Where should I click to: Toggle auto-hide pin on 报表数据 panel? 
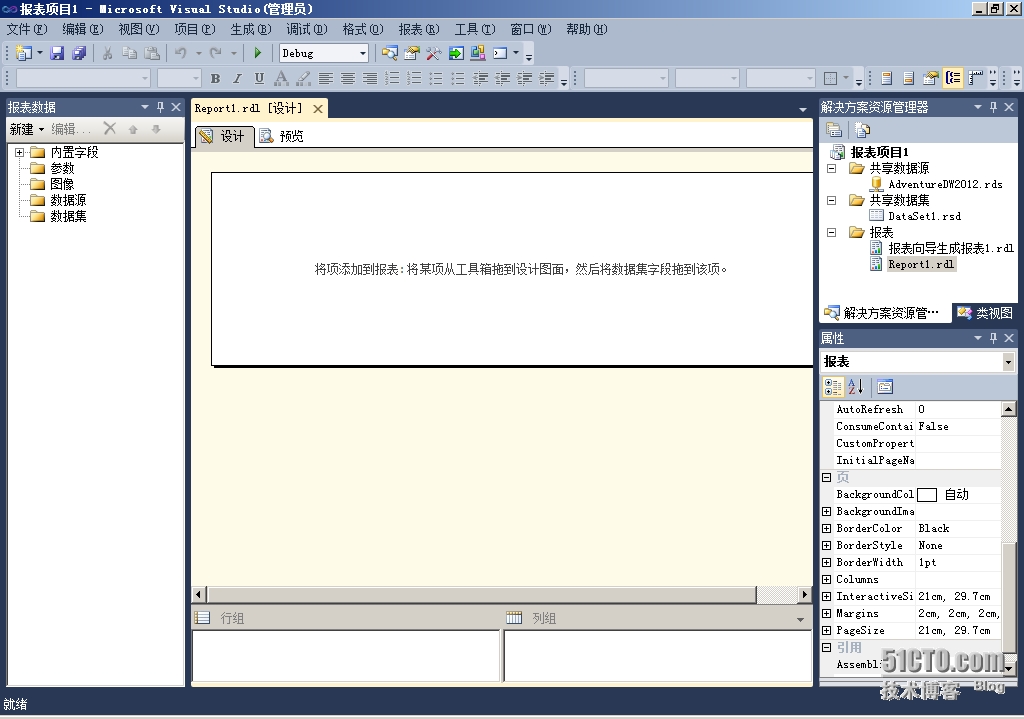(x=160, y=107)
